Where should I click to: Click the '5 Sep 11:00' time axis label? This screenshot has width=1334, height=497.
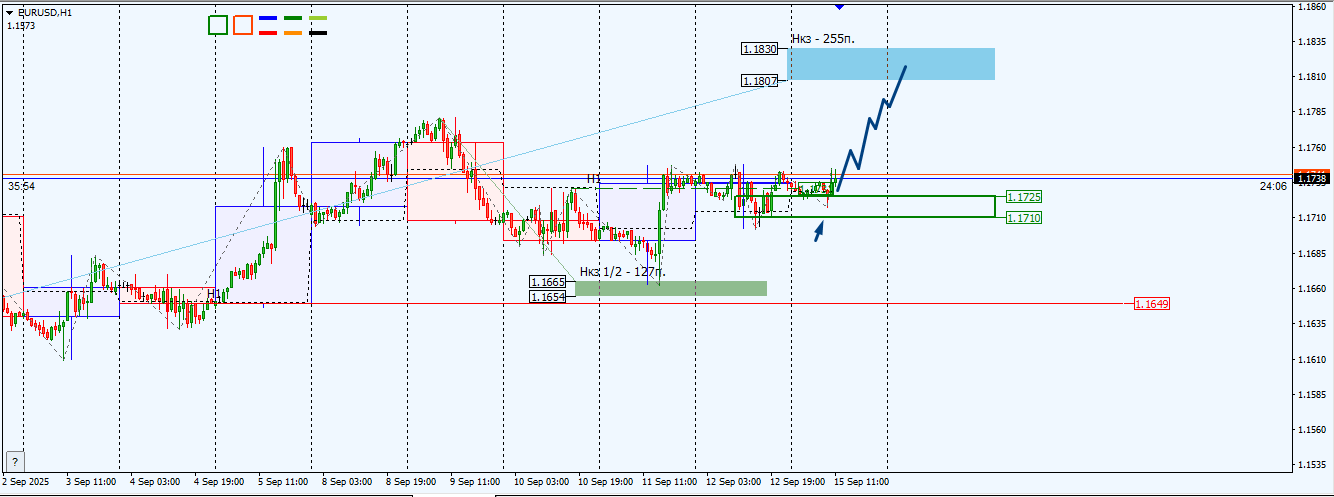(x=284, y=481)
